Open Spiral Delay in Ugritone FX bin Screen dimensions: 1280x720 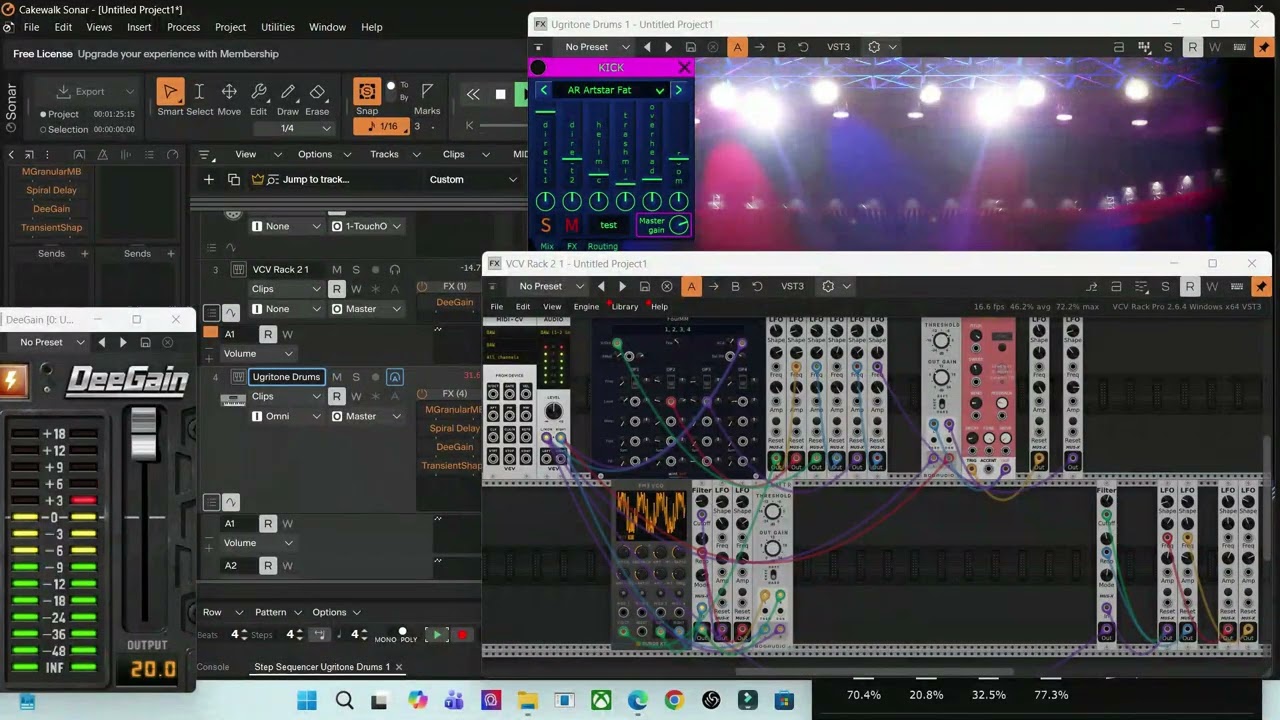click(455, 428)
